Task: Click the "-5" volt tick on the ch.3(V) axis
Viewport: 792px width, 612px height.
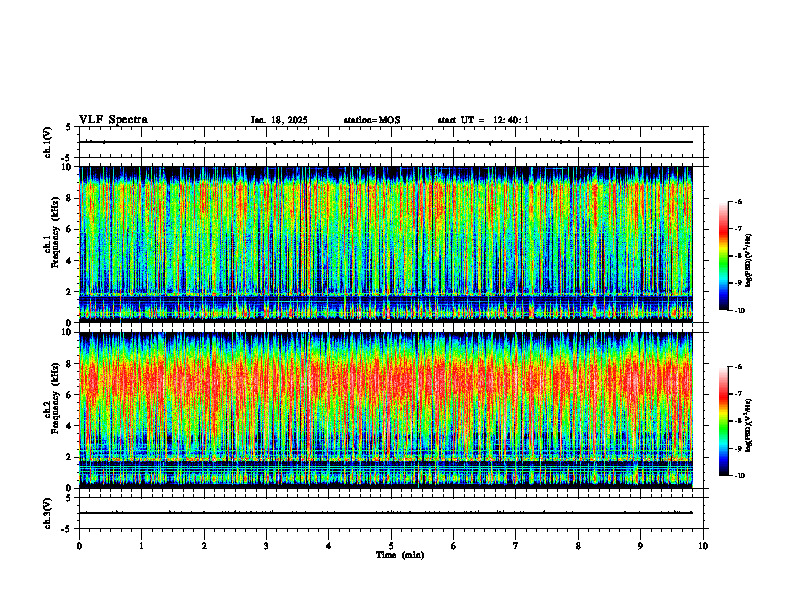Action: [66, 529]
